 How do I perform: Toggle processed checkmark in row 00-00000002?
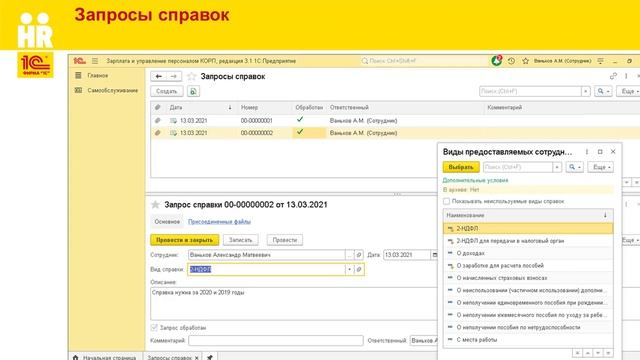pyautogui.click(x=300, y=132)
